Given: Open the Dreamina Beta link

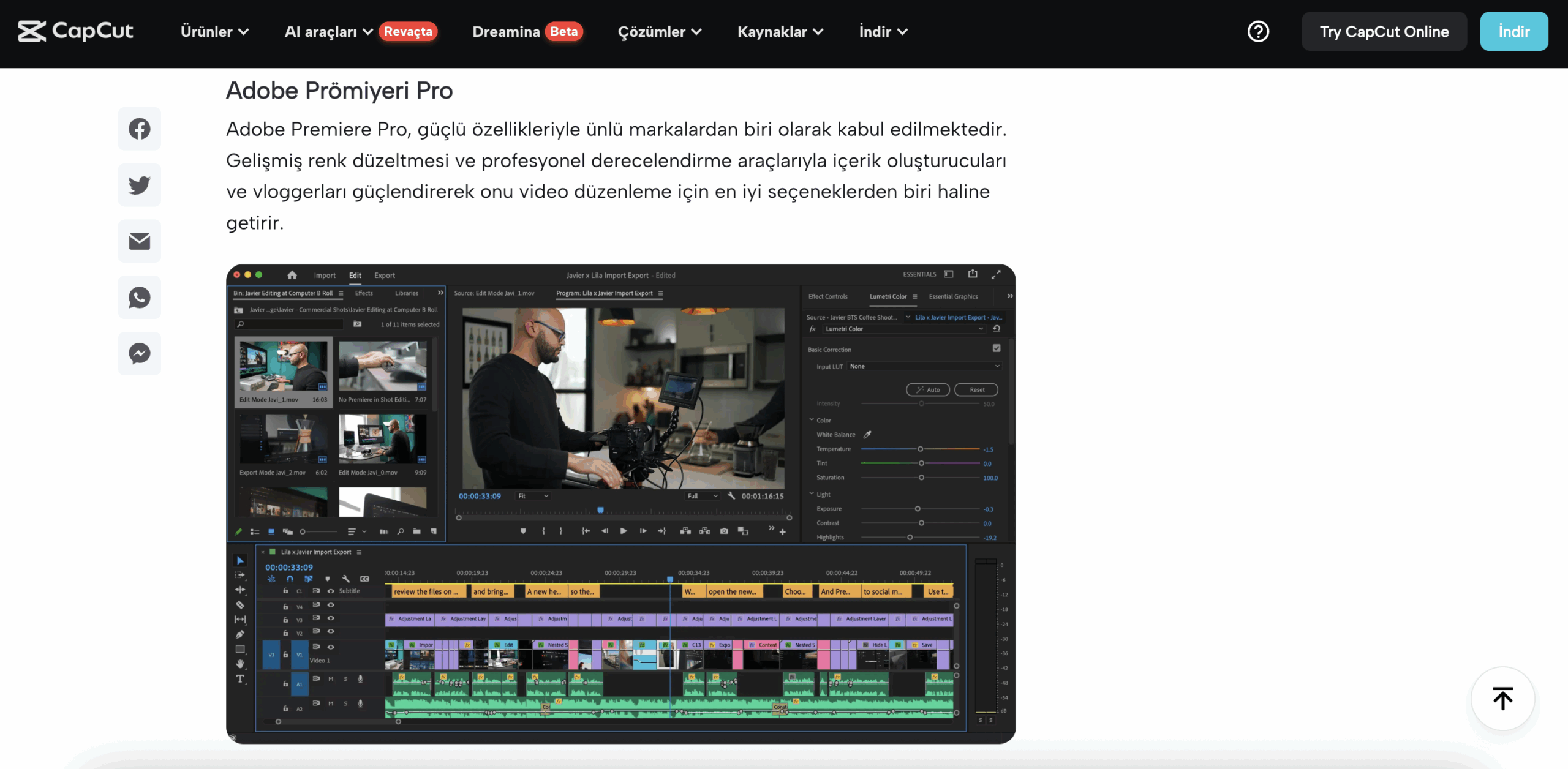Looking at the screenshot, I should pyautogui.click(x=527, y=31).
